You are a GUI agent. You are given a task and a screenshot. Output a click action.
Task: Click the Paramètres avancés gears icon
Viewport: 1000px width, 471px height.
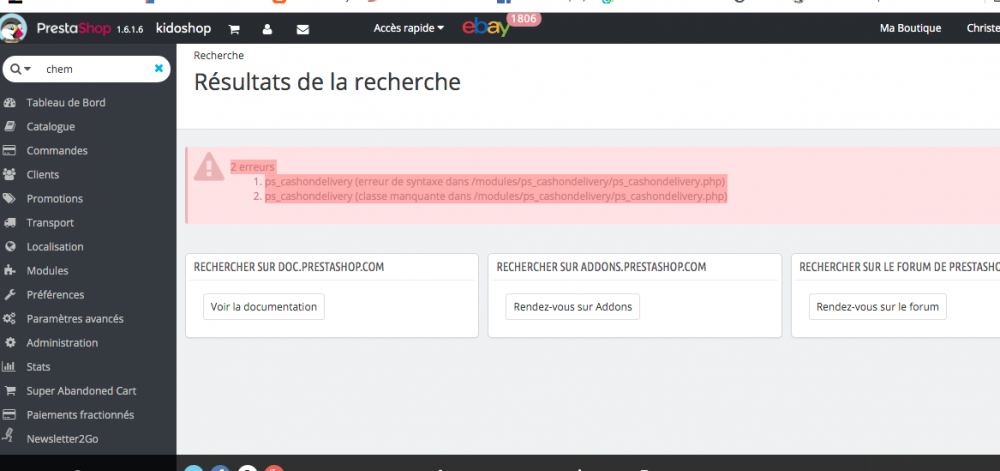point(10,319)
